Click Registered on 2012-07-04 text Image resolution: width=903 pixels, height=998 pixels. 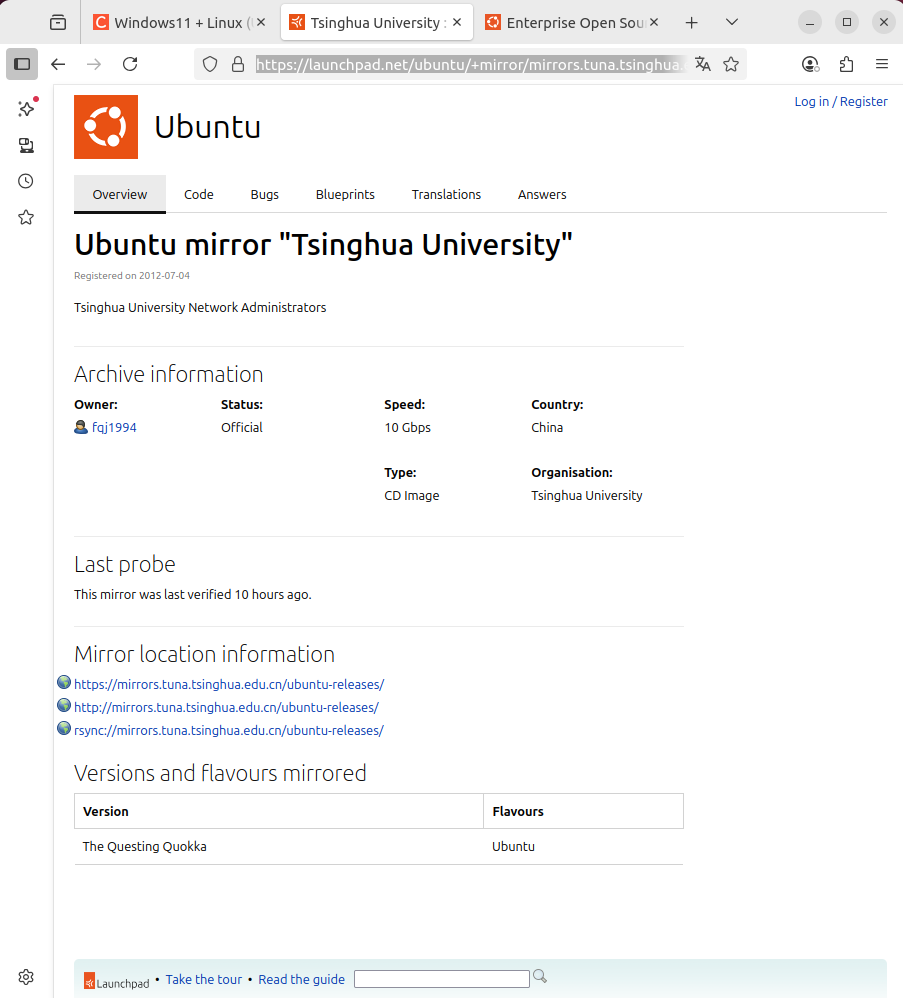pos(132,276)
